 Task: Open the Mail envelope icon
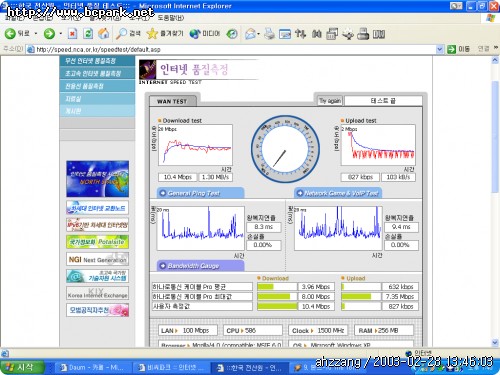pyautogui.click(x=250, y=34)
